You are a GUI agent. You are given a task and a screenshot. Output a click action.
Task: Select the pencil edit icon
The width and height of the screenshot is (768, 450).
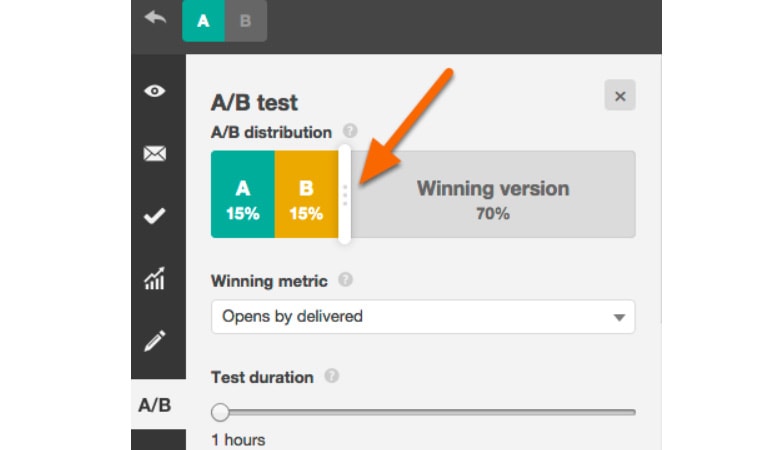tap(155, 341)
